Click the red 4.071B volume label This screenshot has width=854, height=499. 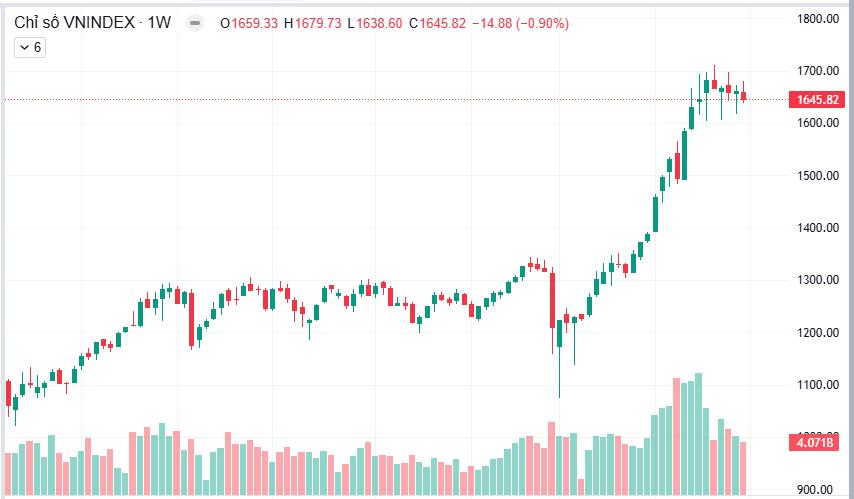(x=815, y=442)
